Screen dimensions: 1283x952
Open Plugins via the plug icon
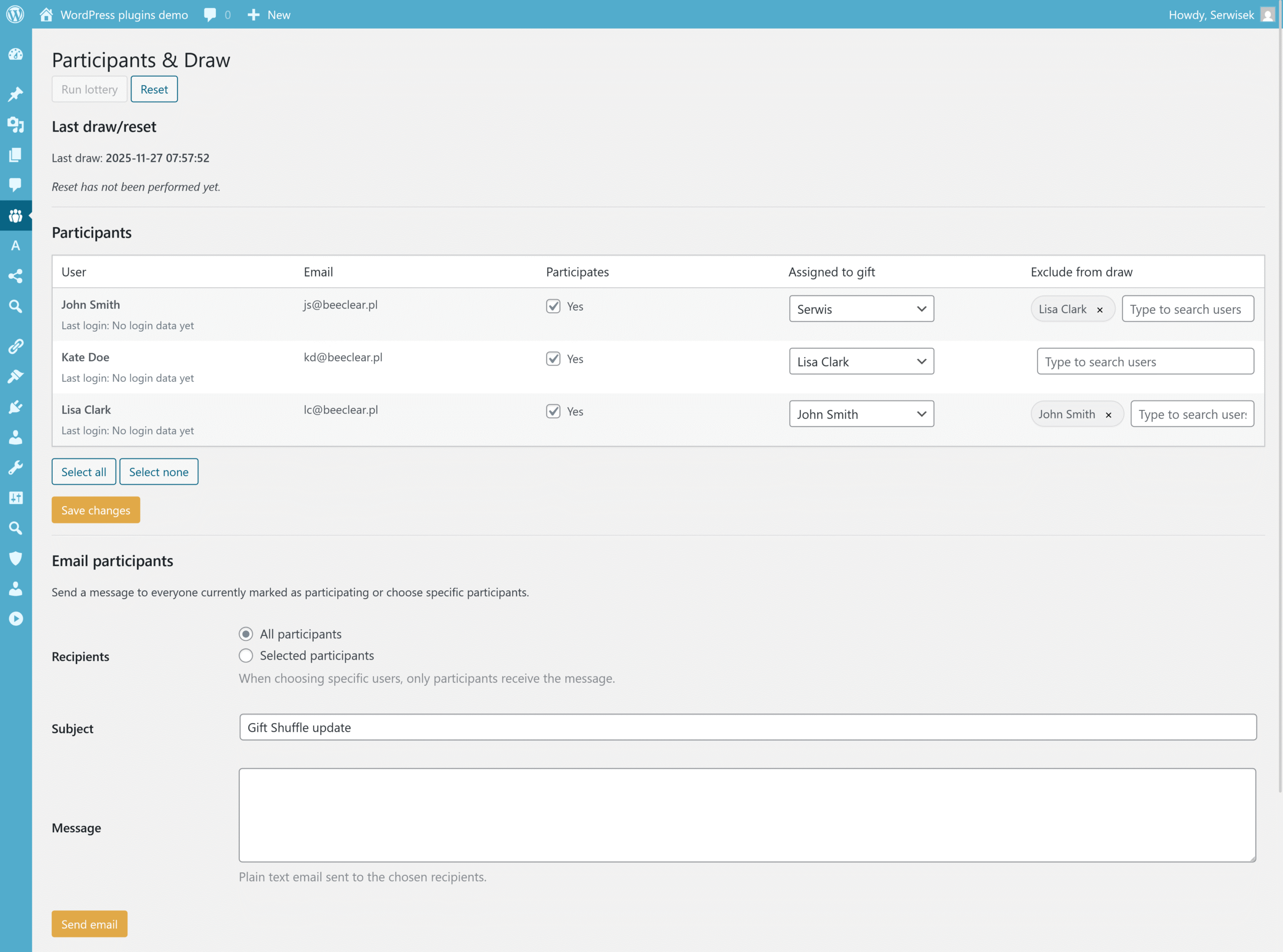tap(16, 407)
